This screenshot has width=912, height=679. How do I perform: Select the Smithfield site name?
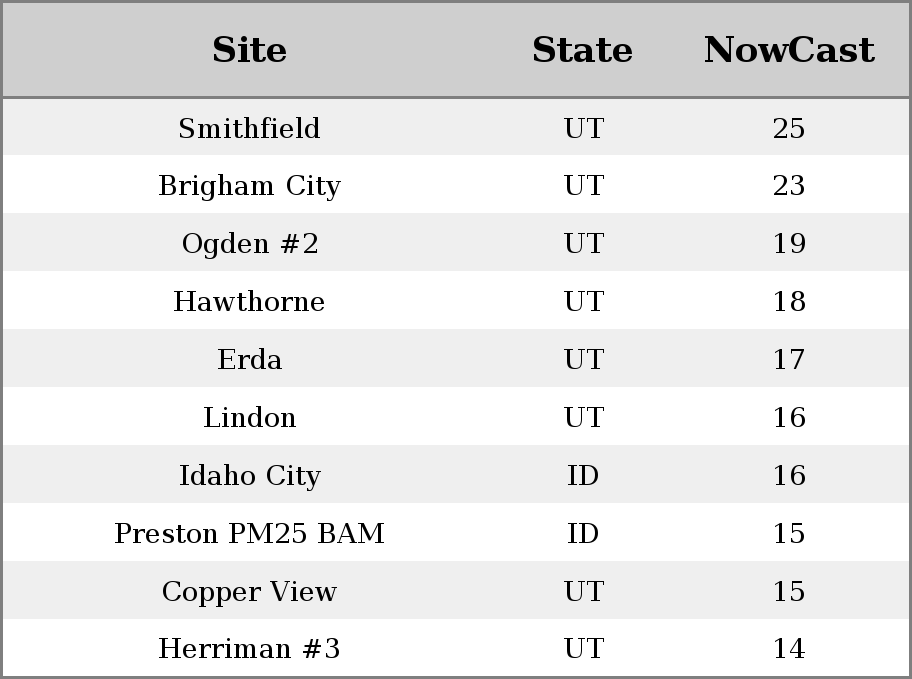pyautogui.click(x=249, y=128)
